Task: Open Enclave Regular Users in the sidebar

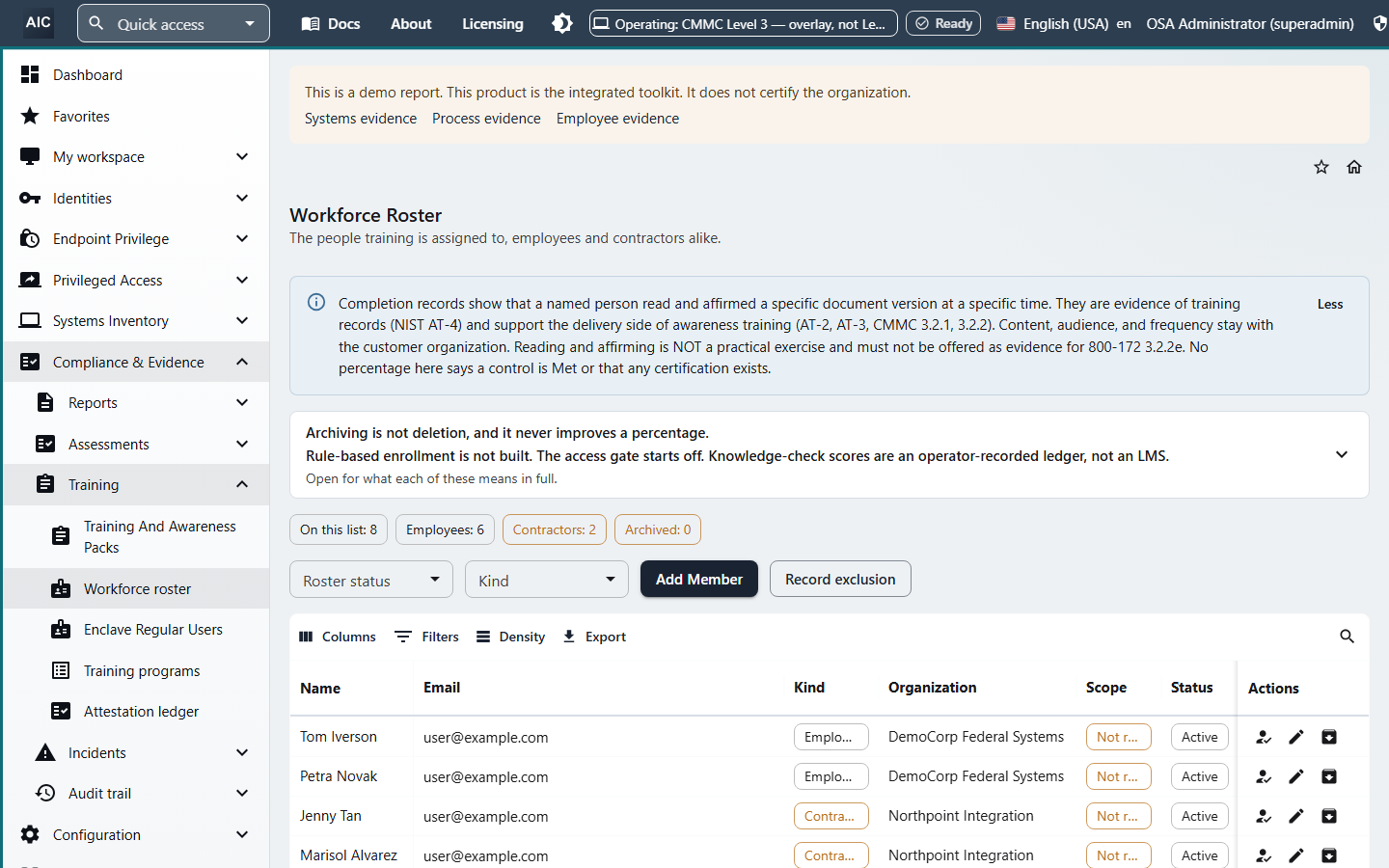Action: point(136,629)
